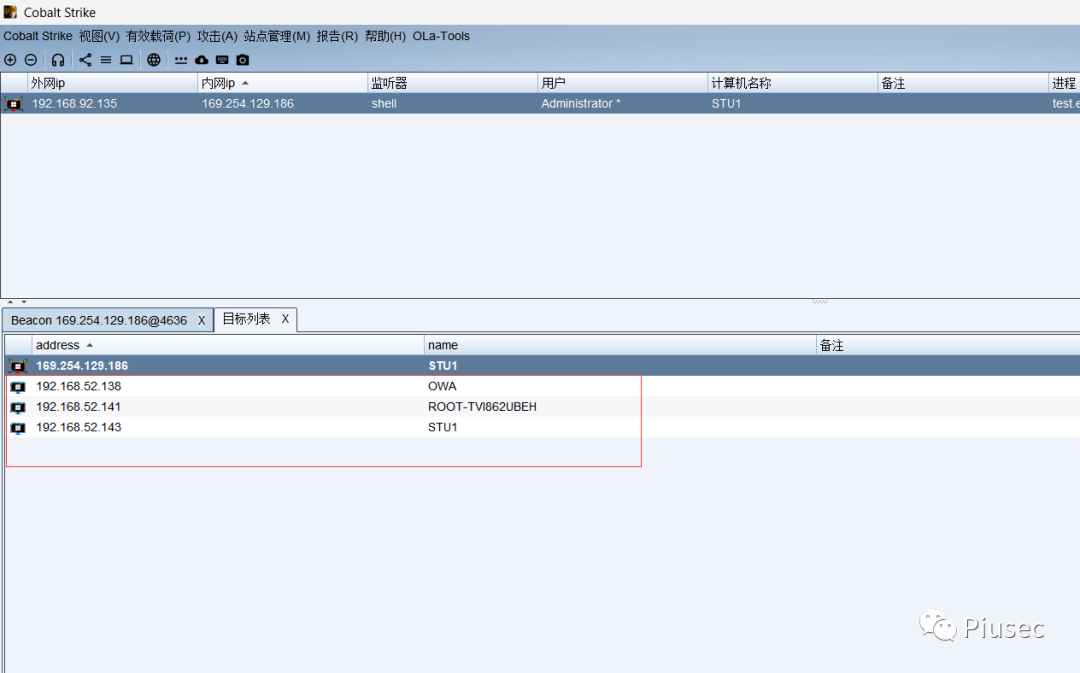The height and width of the screenshot is (673, 1080).
Task: Click the shell listener cell
Action: 384,103
